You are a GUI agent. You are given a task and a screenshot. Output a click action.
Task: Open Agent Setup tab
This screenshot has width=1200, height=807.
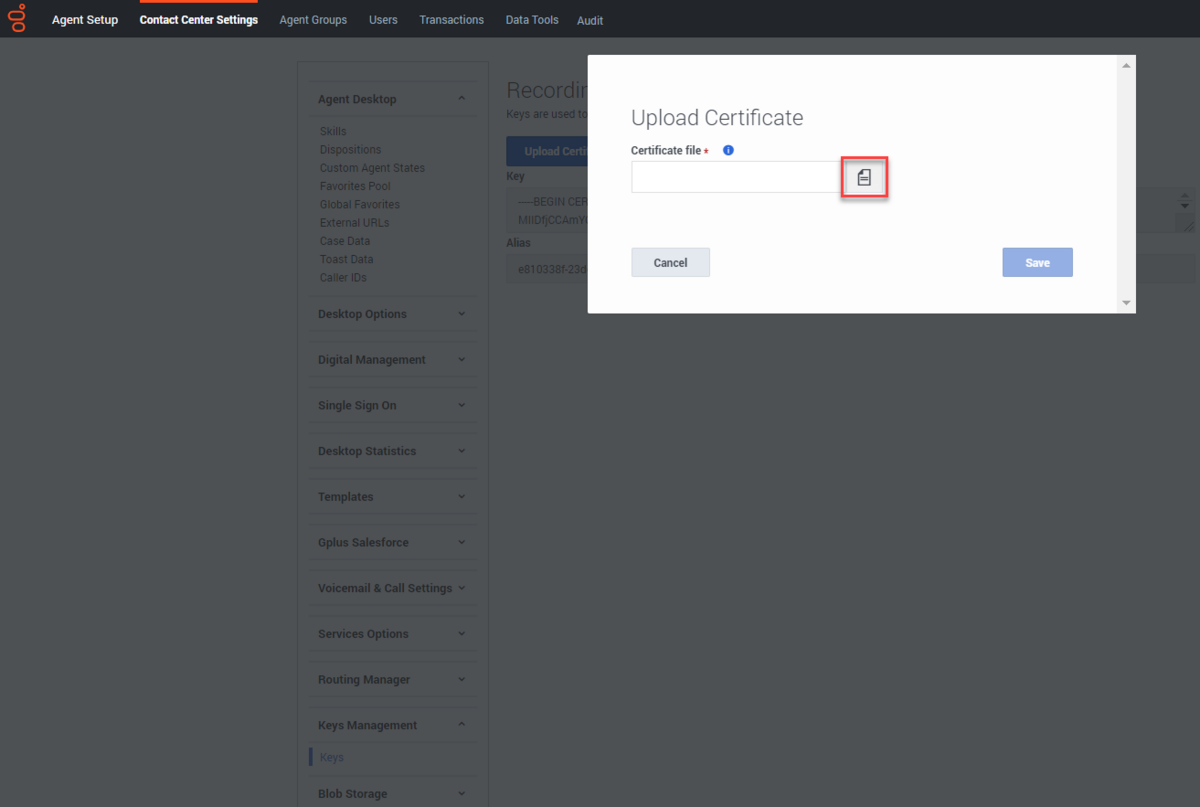(85, 20)
